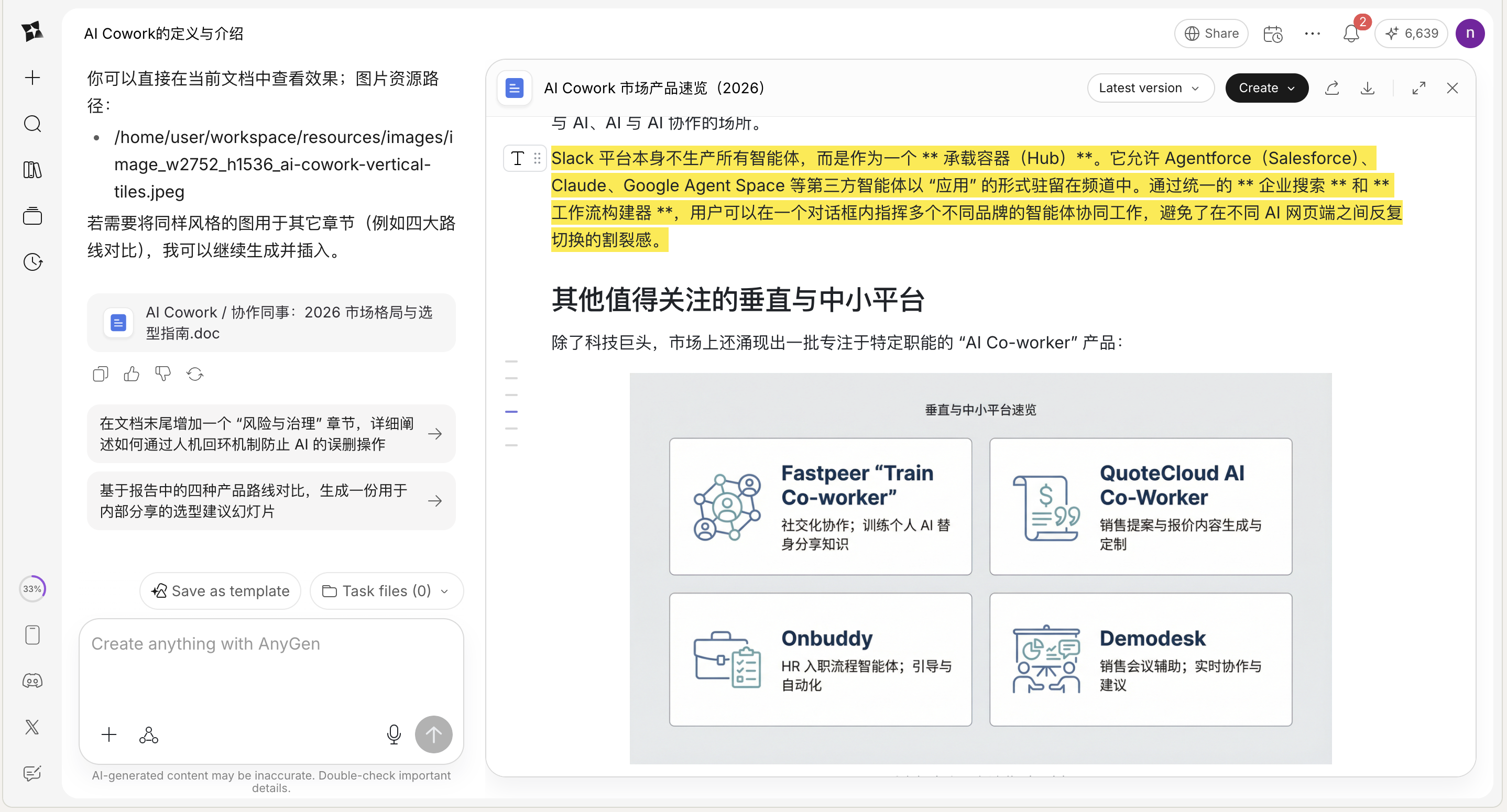The image size is (1507, 812).
Task: Open search from the left sidebar
Action: pos(32,124)
